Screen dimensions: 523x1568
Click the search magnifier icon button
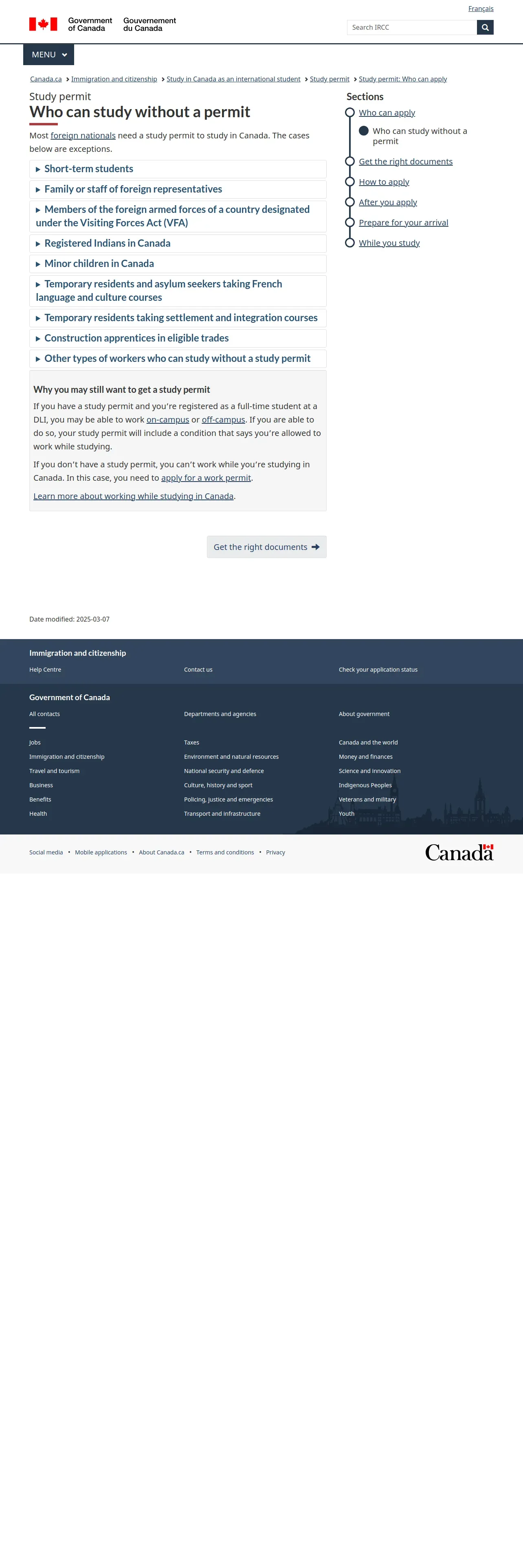coord(485,27)
